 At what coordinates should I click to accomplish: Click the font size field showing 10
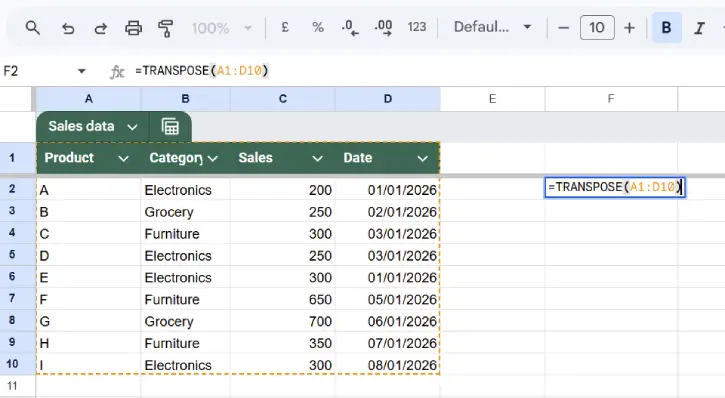tap(597, 27)
